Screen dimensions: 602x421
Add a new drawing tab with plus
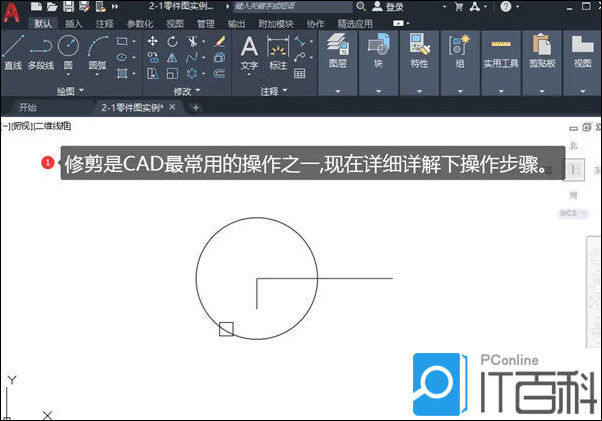[196, 107]
